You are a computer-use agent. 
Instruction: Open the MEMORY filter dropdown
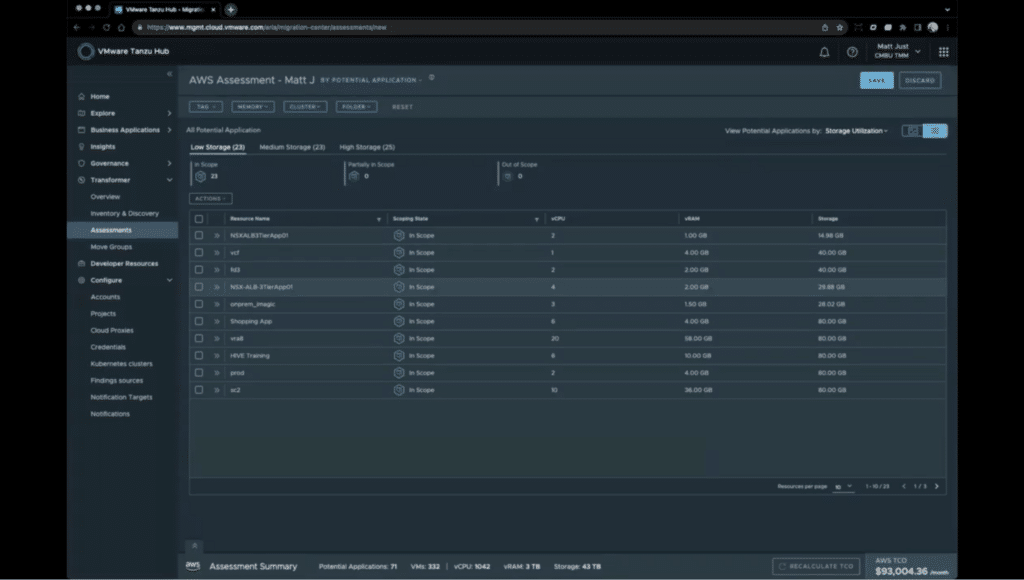(253, 106)
